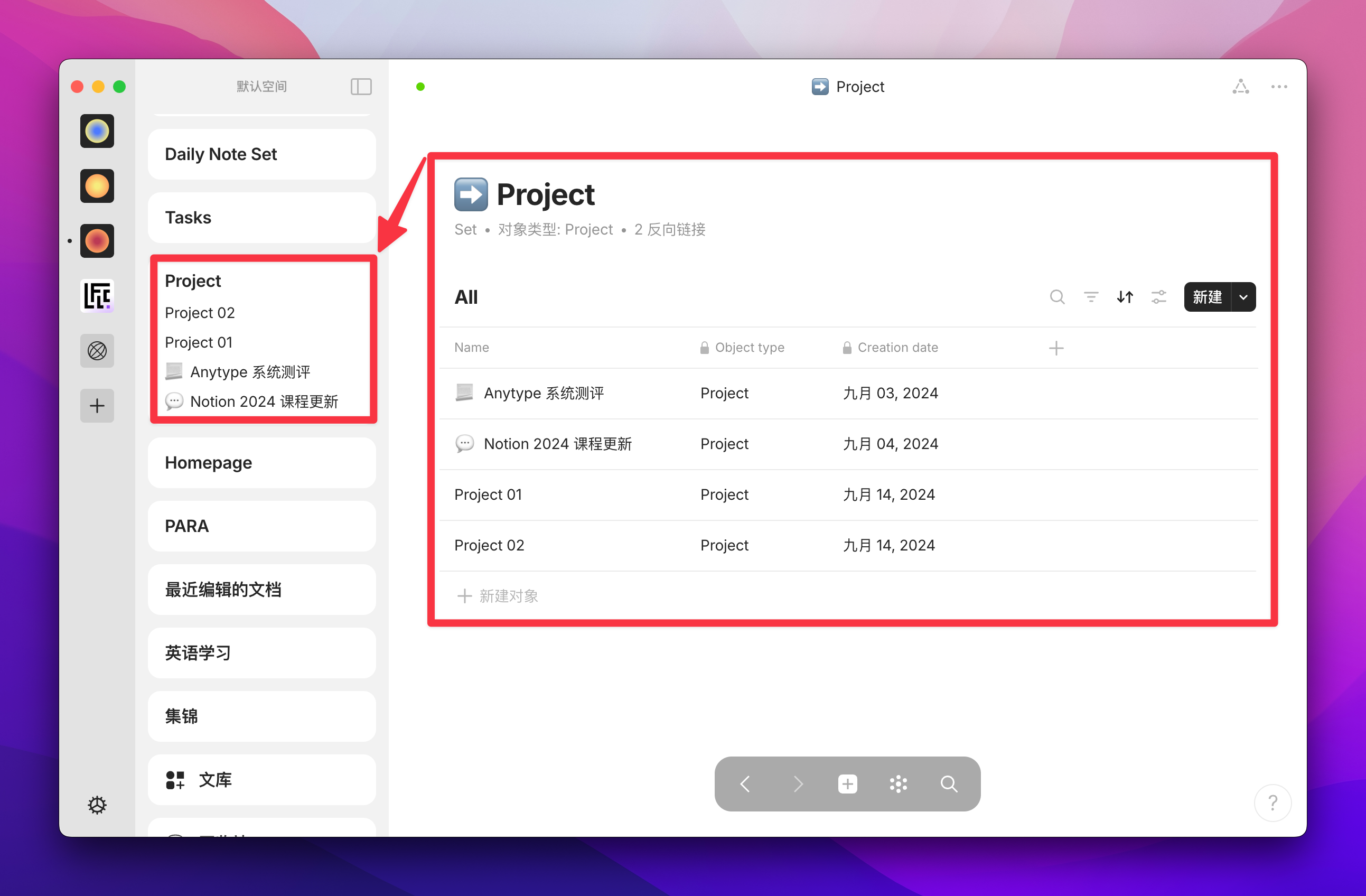Select the All view tab
This screenshot has height=896, width=1366.
(x=466, y=297)
